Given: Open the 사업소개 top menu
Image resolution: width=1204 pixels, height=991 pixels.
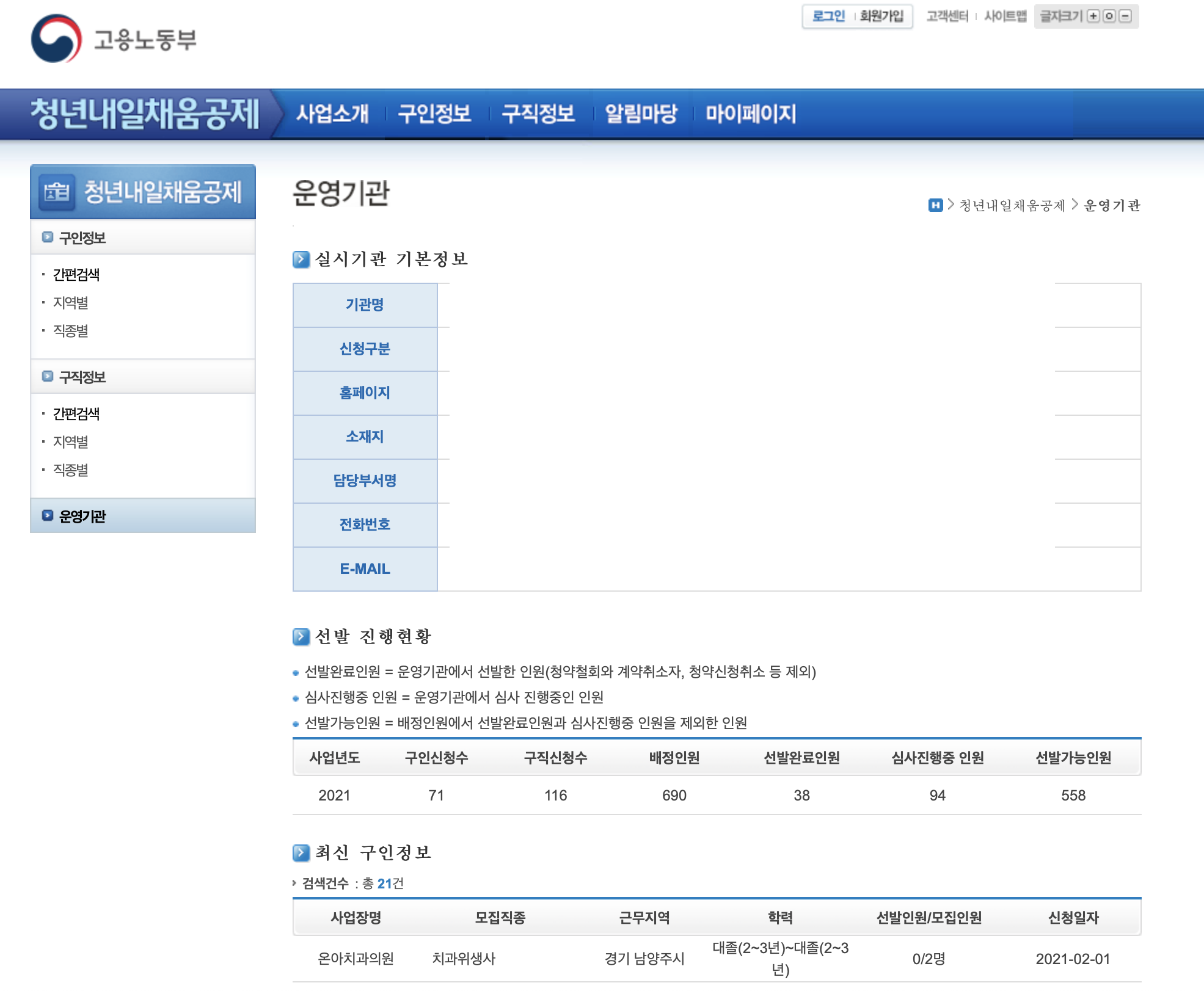Looking at the screenshot, I should pos(332,114).
